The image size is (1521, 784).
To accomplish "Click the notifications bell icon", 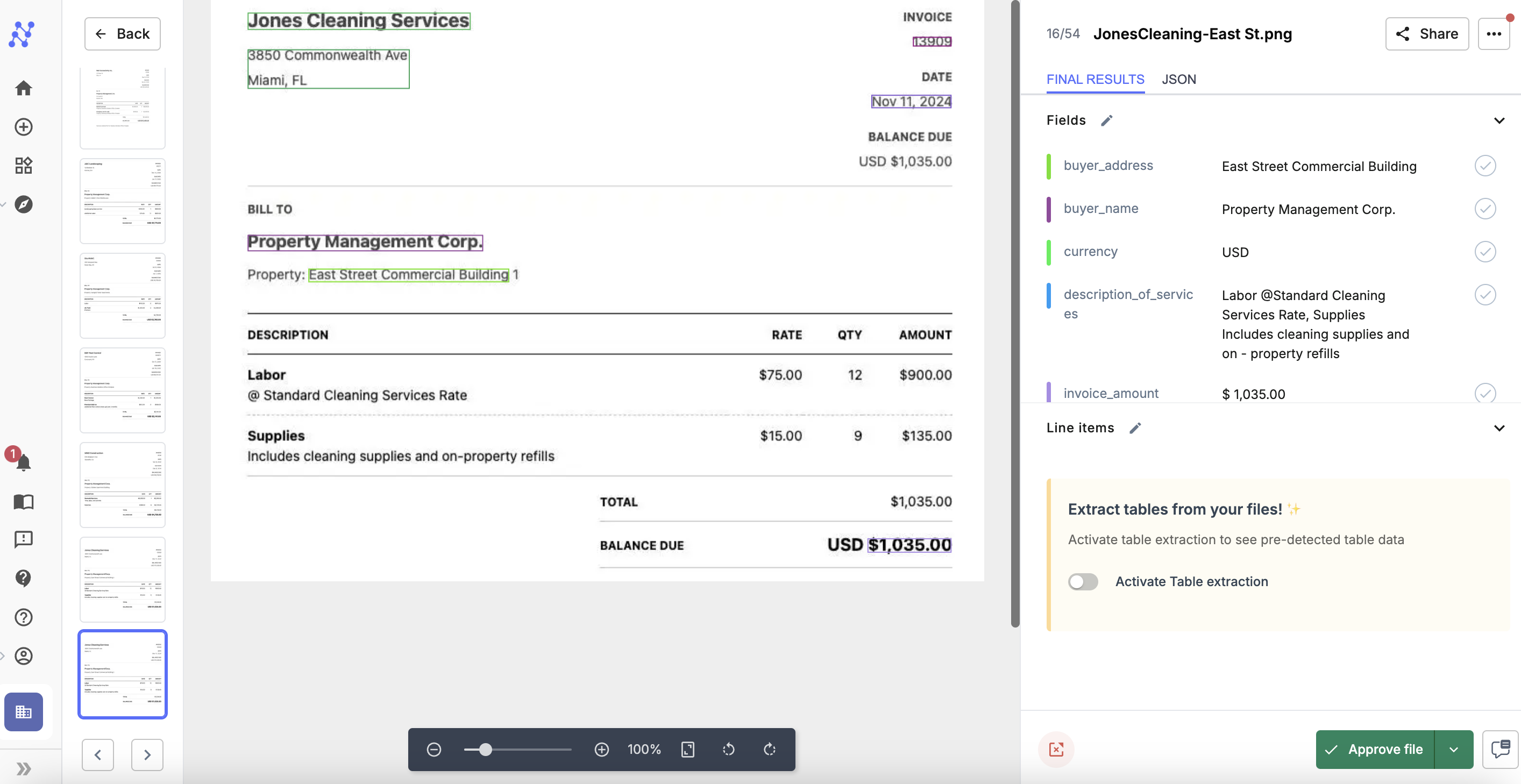I will click(23, 462).
